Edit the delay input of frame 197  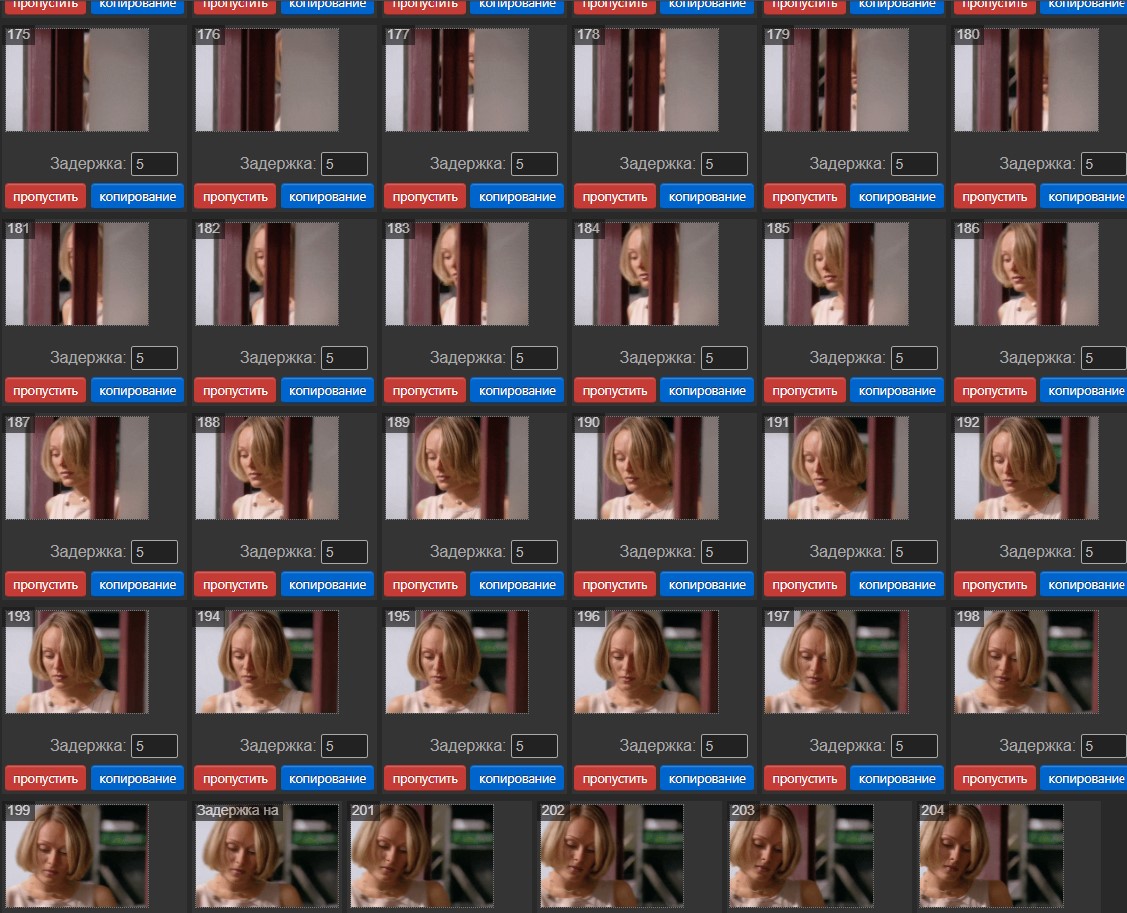pyautogui.click(x=914, y=746)
